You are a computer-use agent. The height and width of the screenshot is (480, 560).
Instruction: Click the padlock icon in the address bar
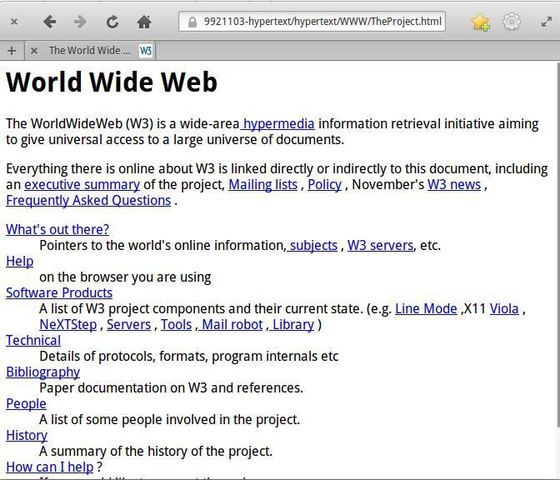point(192,22)
